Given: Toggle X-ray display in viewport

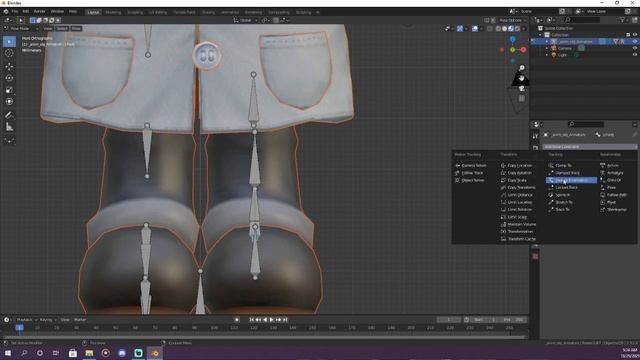Looking at the screenshot, I should click(x=489, y=29).
